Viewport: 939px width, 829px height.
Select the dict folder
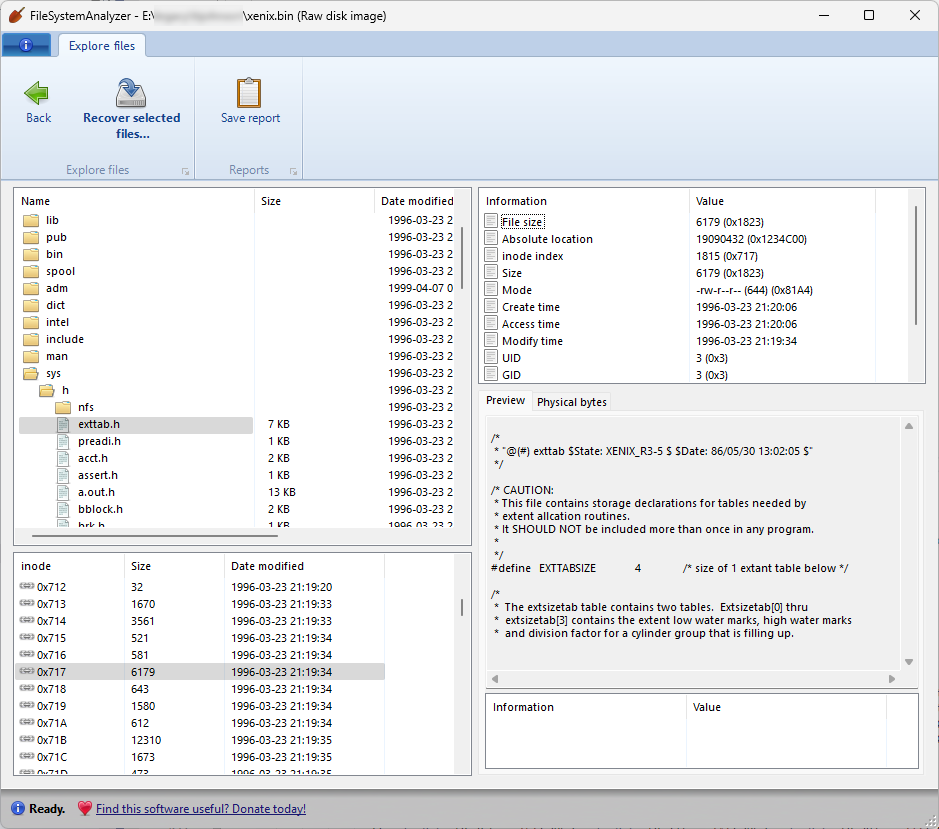[x=56, y=305]
